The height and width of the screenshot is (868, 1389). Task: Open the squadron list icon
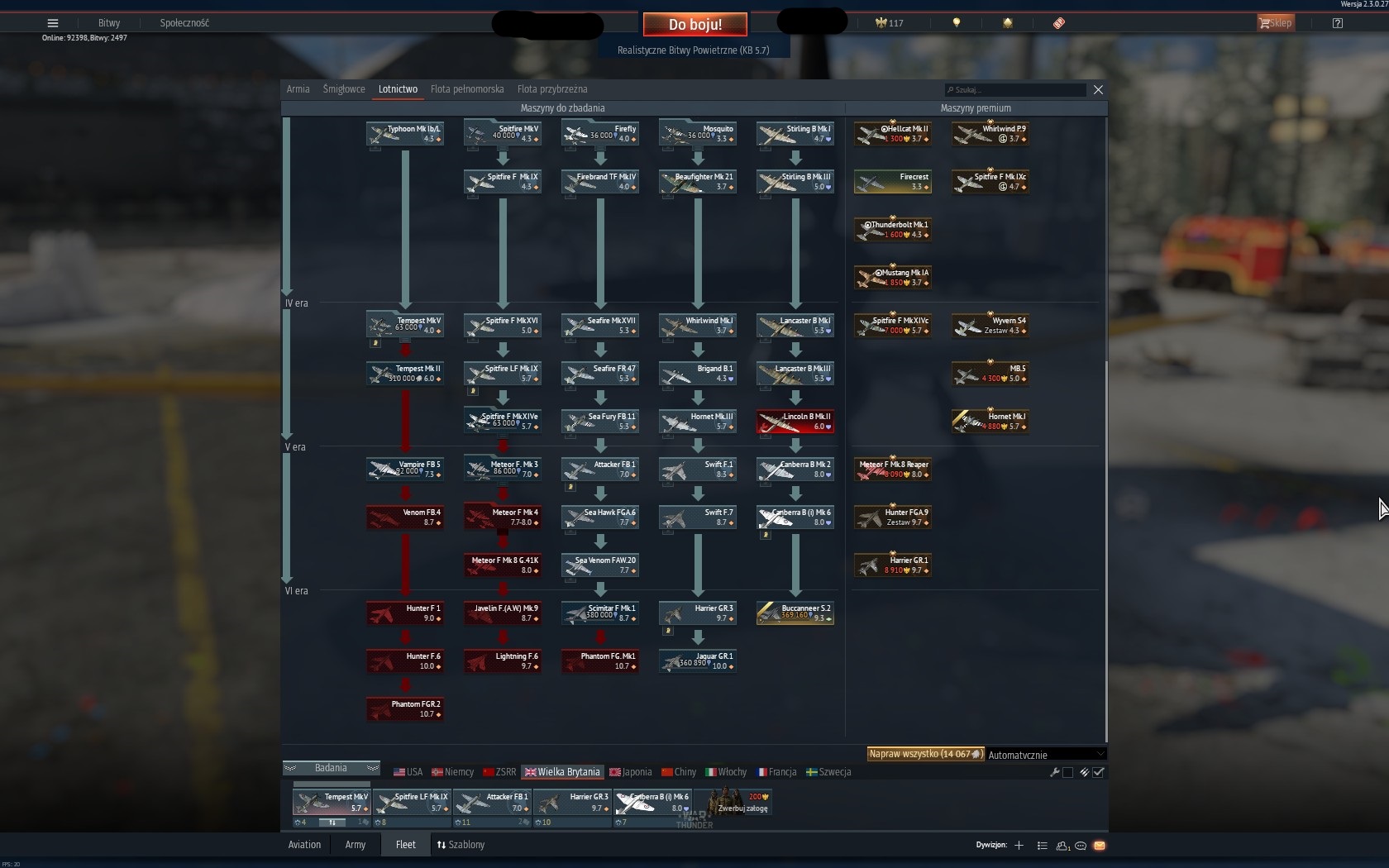click(1042, 845)
